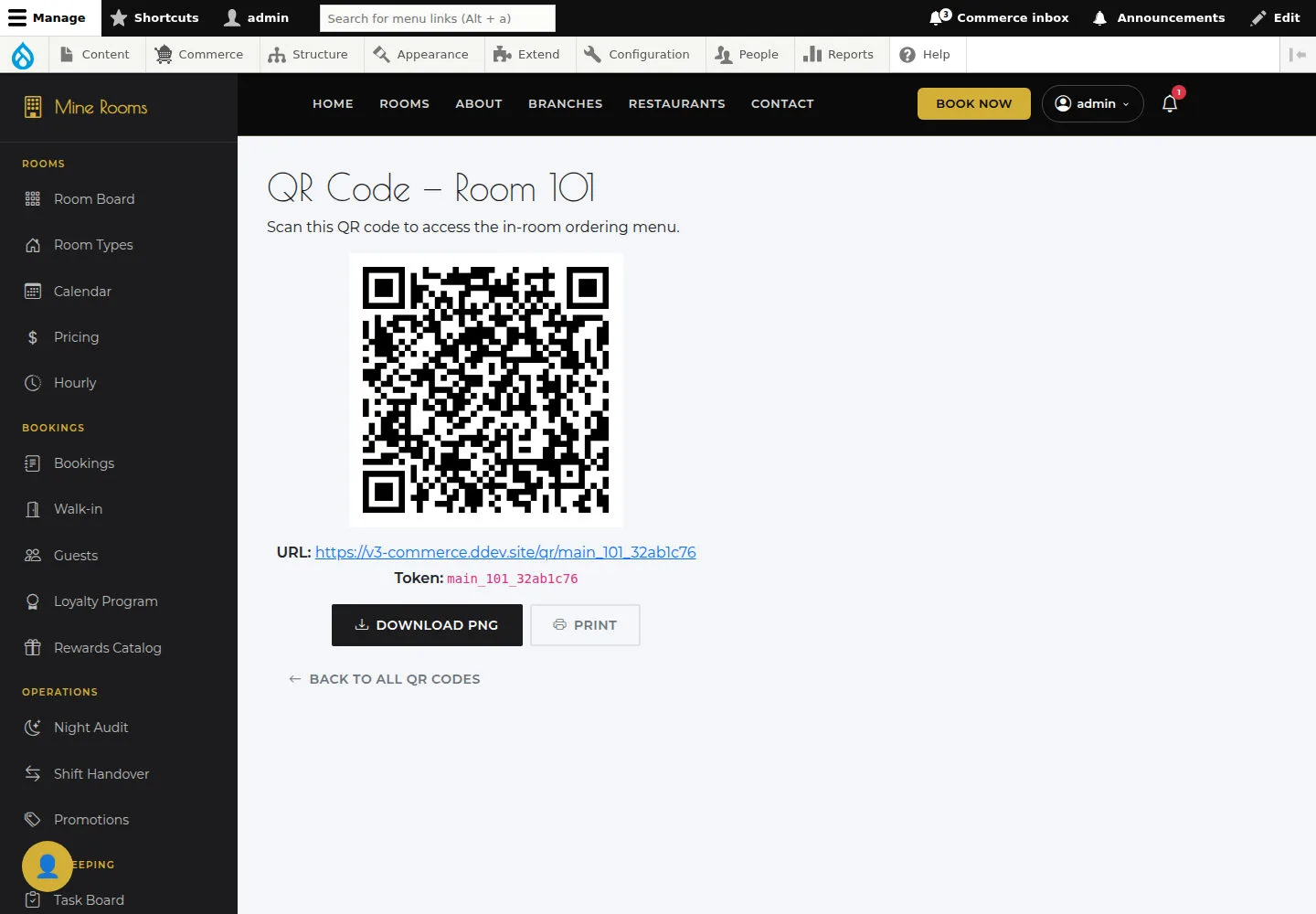Open the Shortcuts toolbar menu
The image size is (1316, 914).
(x=154, y=18)
